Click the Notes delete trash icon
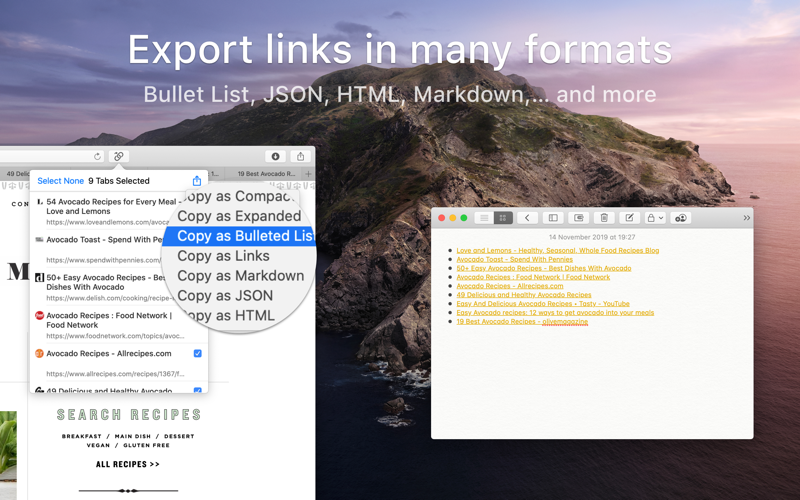The width and height of the screenshot is (800, 500). (604, 218)
